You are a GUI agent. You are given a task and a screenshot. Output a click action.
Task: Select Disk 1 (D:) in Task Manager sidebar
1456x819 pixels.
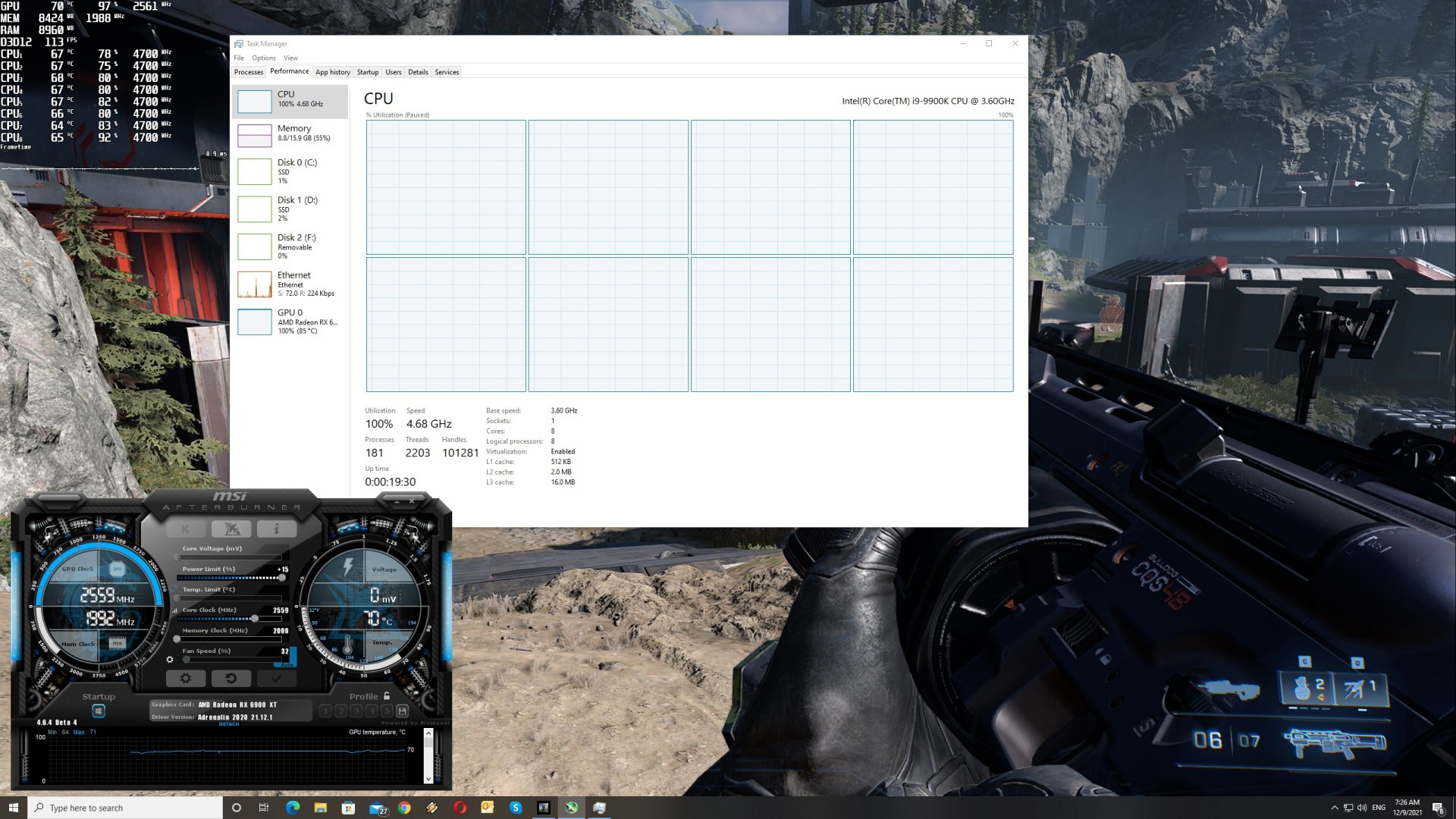coord(290,208)
